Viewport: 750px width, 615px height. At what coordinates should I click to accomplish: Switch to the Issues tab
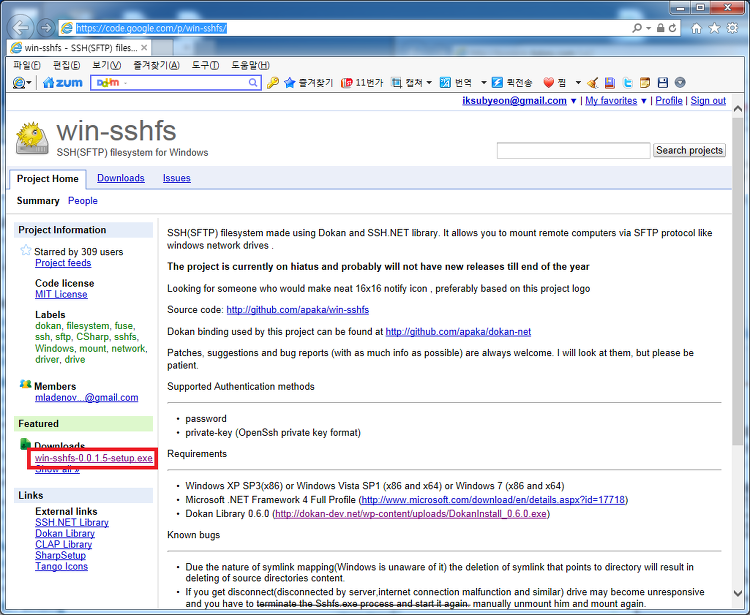[x=176, y=178]
